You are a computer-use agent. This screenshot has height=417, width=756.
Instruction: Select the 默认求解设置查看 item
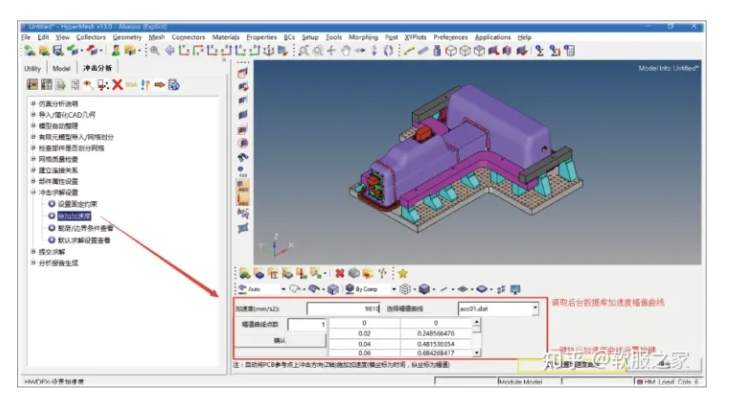click(x=84, y=240)
